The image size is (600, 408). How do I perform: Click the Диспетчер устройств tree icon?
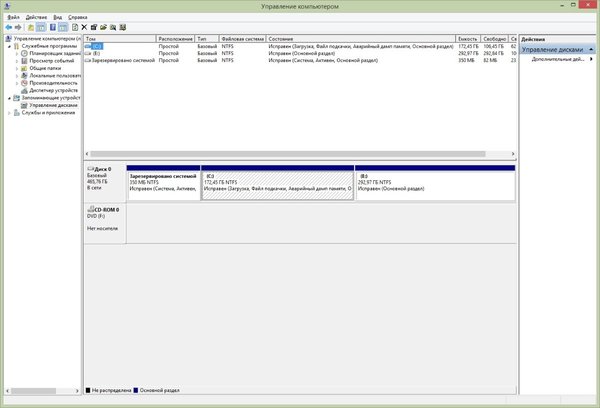pos(24,90)
